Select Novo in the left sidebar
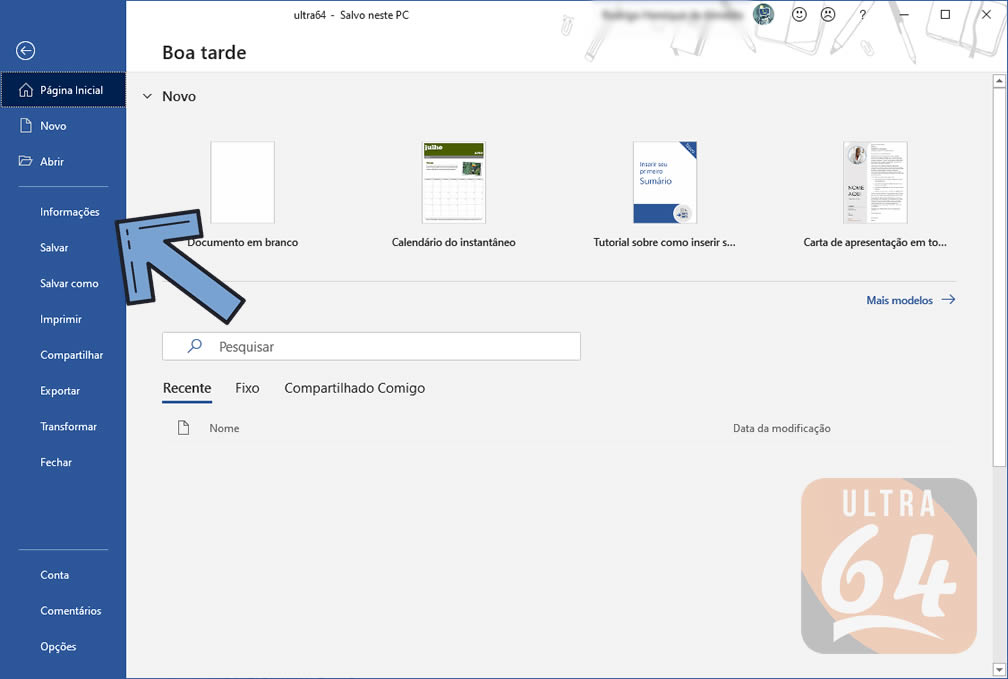Image resolution: width=1008 pixels, height=679 pixels. pos(53,126)
